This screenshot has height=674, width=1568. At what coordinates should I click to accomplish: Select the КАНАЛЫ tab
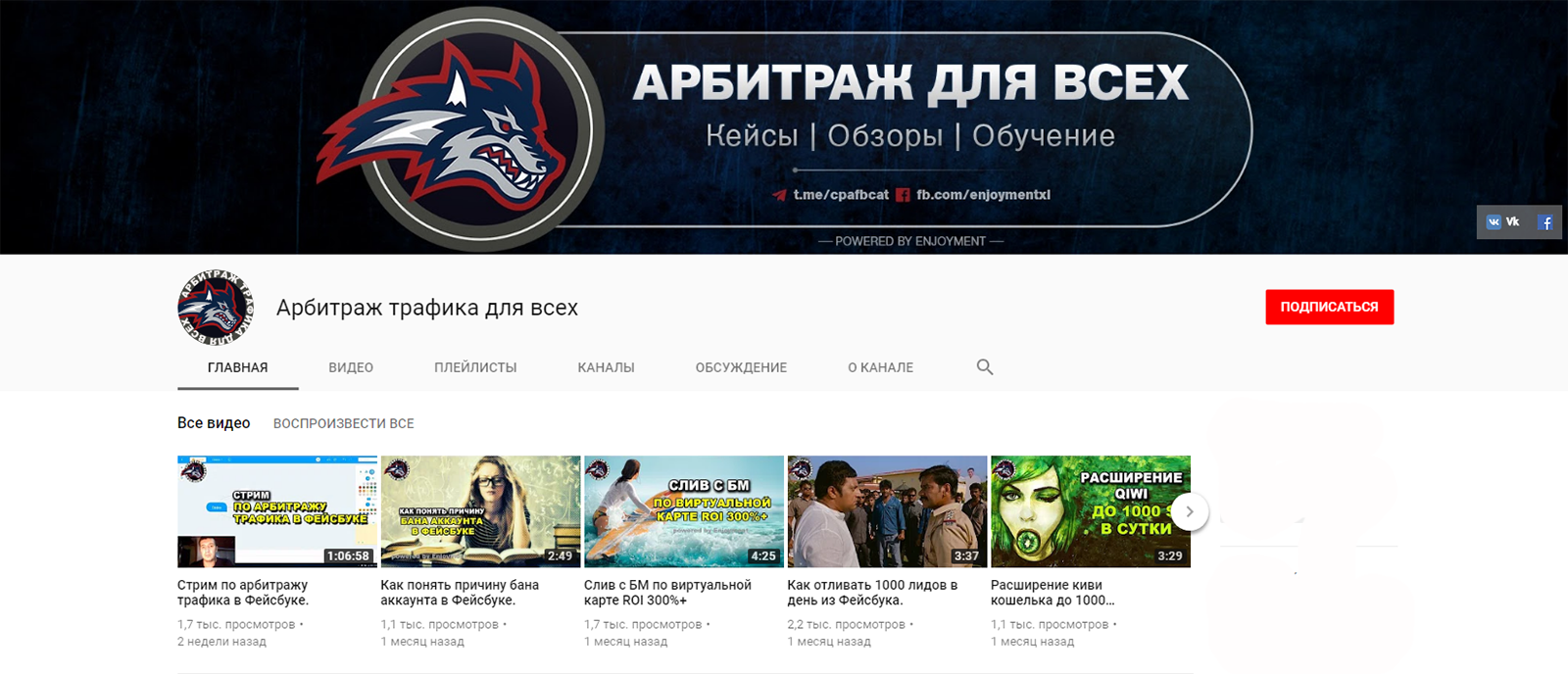click(606, 367)
